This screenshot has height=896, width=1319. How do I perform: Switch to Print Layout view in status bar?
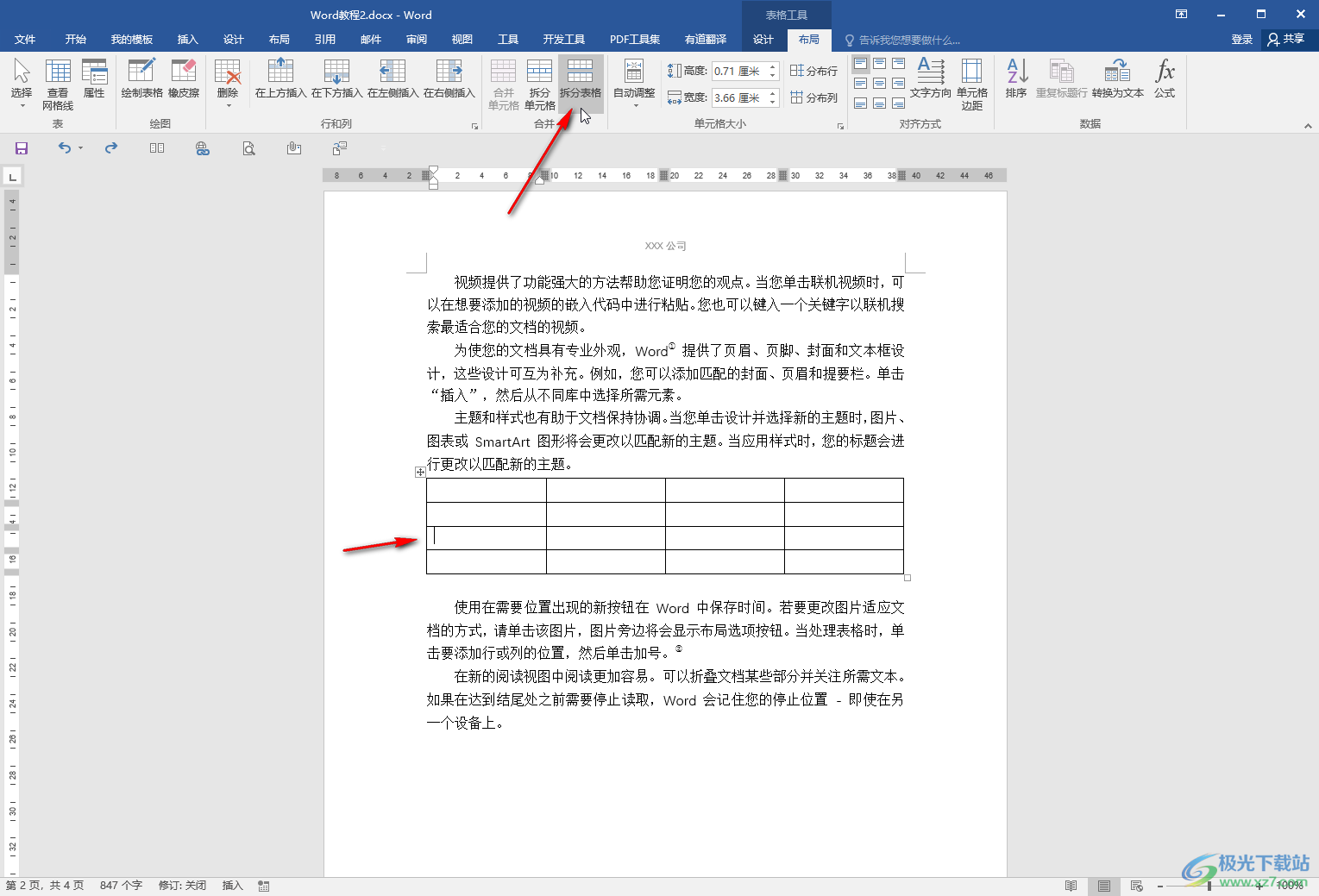[1103, 886]
